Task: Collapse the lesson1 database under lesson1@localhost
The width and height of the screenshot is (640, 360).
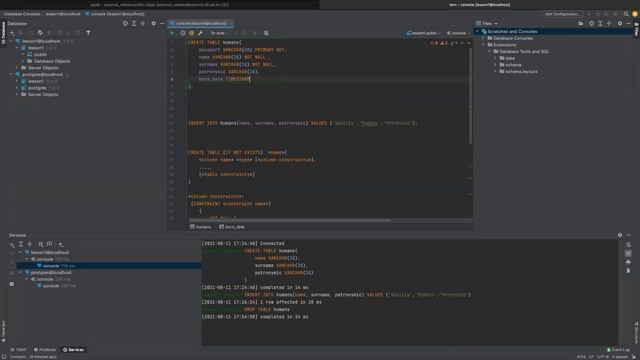Action: coord(17,48)
